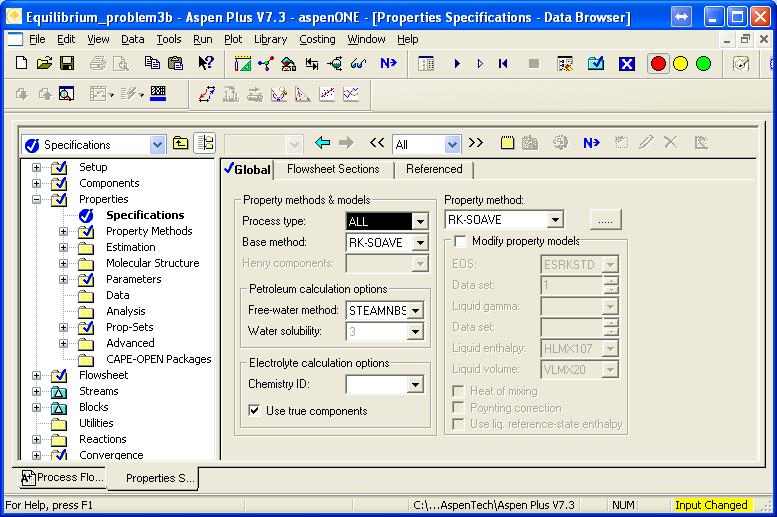This screenshot has height=517, width=777.
Task: Step through run with the outline arrow
Action: pos(480,63)
